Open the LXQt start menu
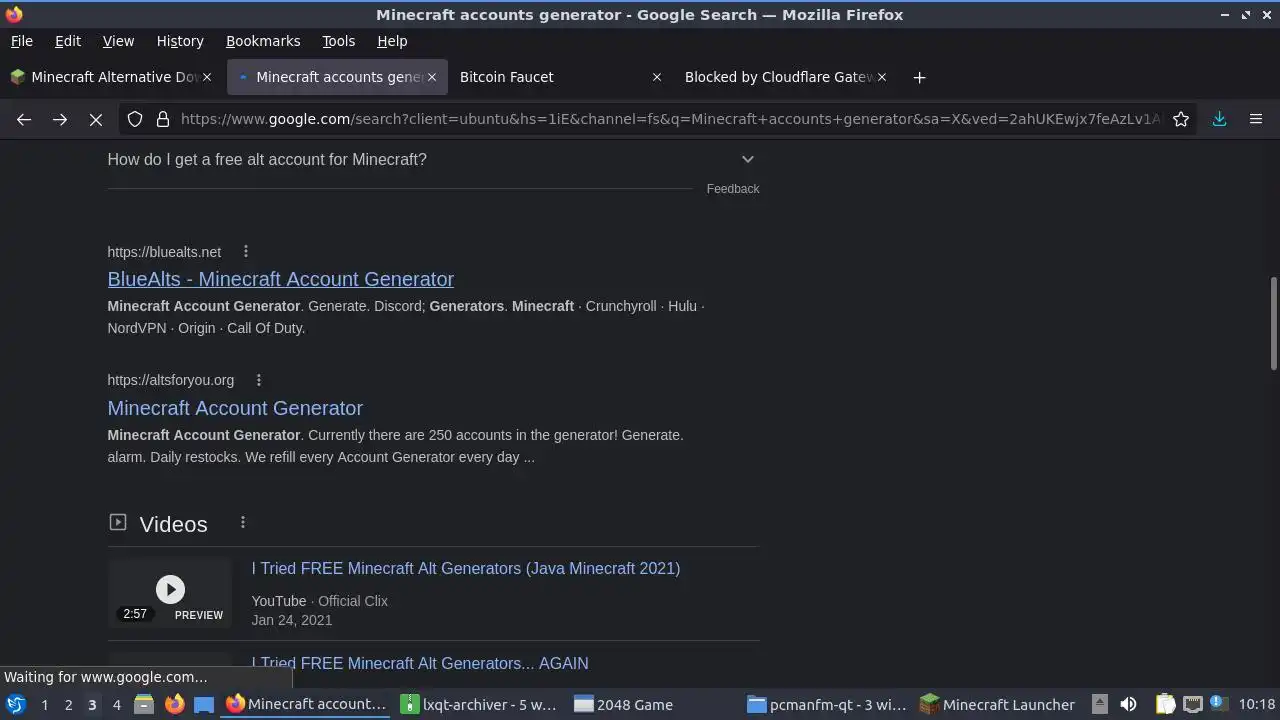The width and height of the screenshot is (1280, 720). click(16, 705)
